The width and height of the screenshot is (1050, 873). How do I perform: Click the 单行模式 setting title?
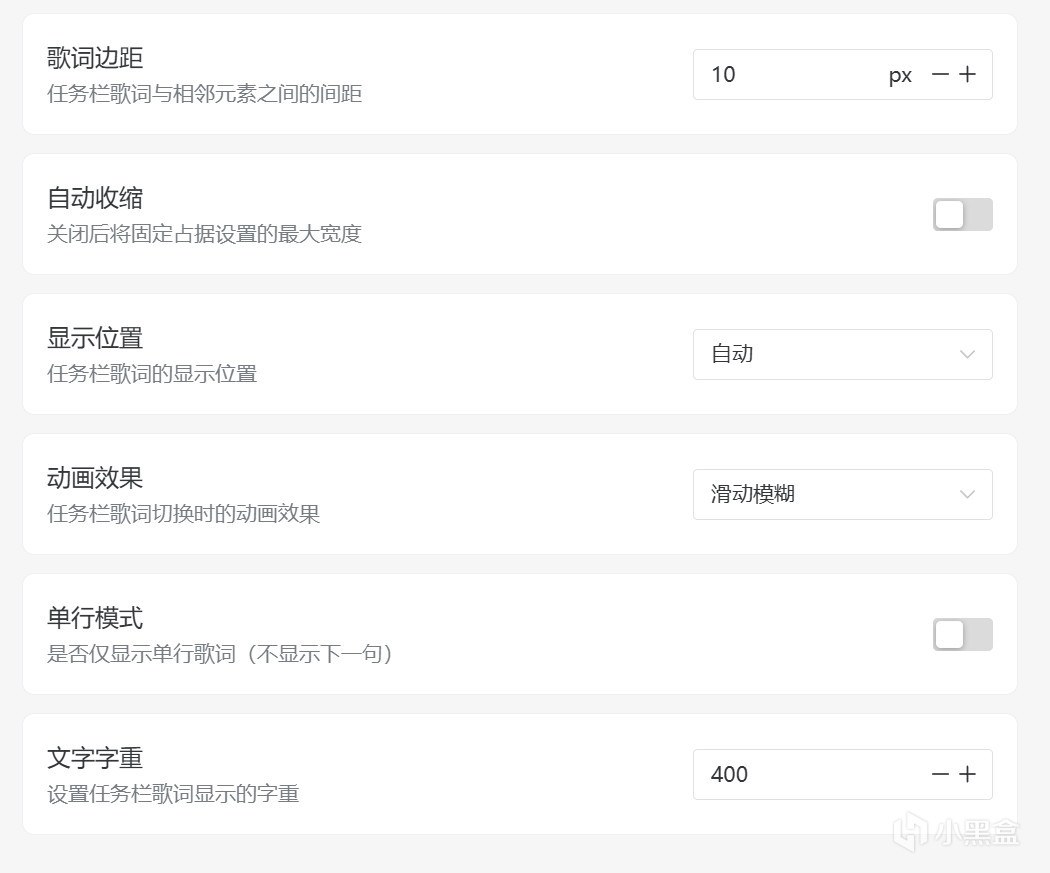pyautogui.click(x=95, y=618)
